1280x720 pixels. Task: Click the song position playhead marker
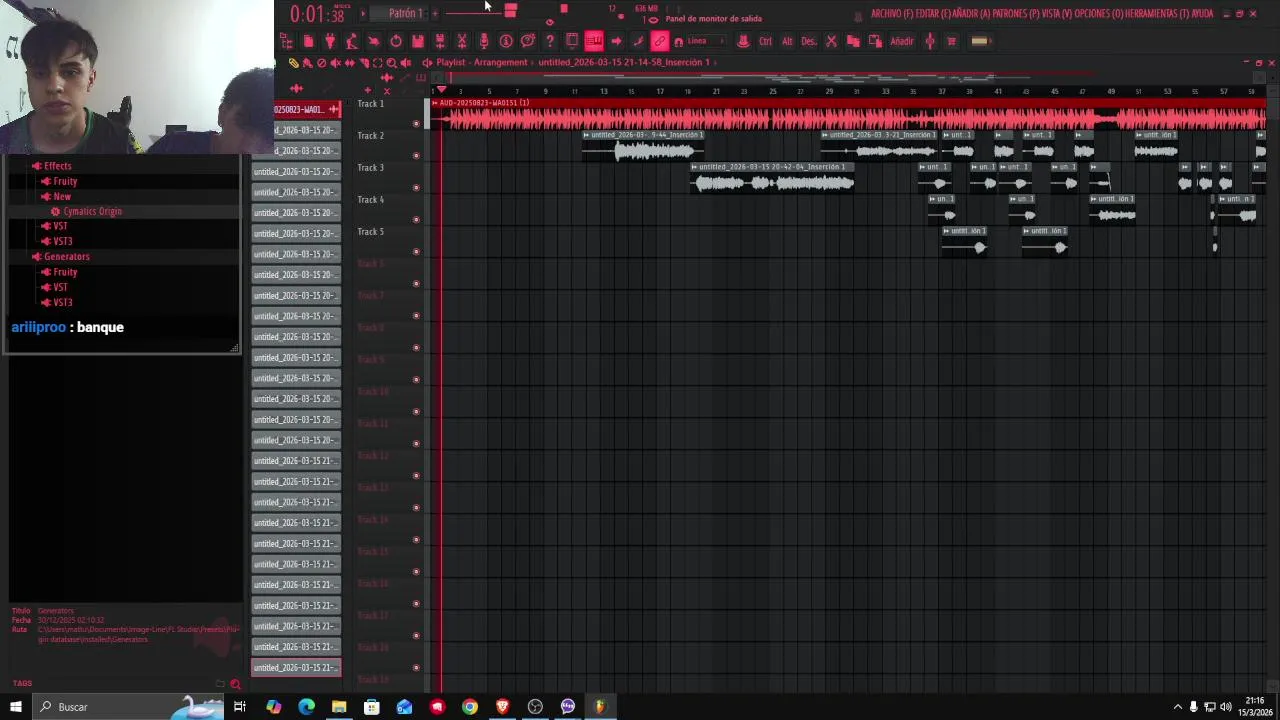click(x=441, y=91)
